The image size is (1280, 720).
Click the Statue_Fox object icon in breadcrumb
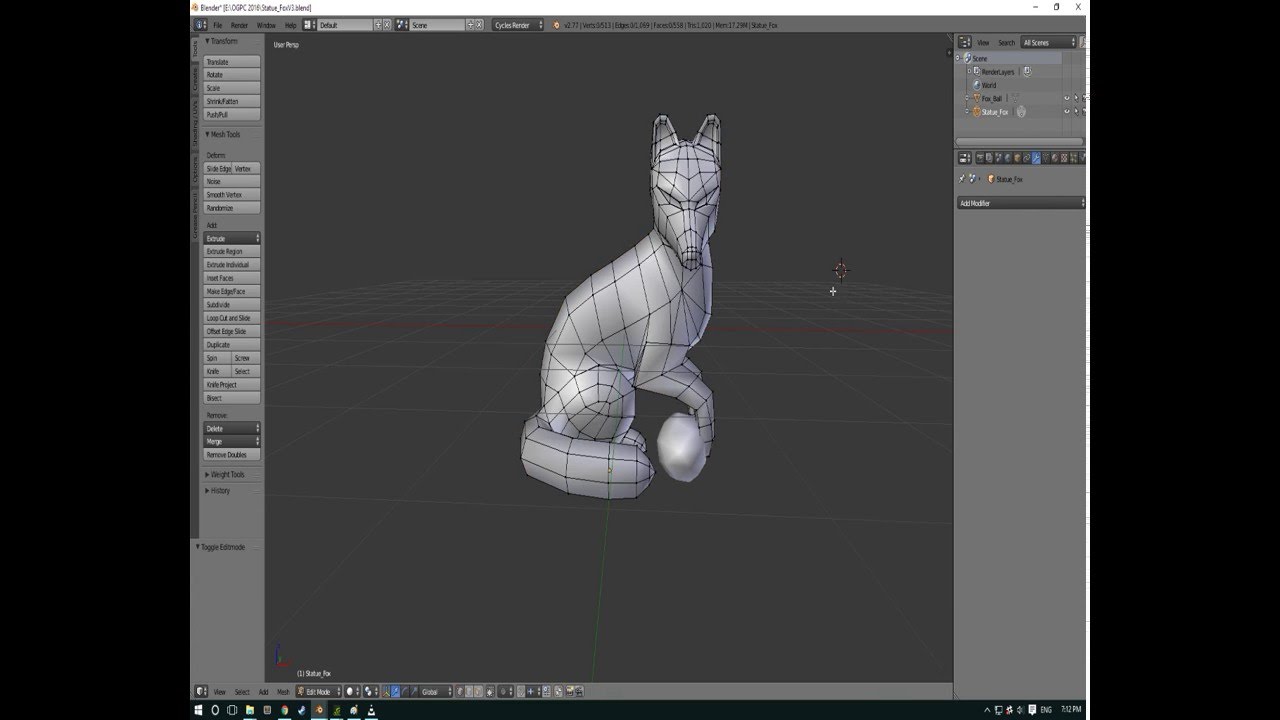tap(991, 179)
